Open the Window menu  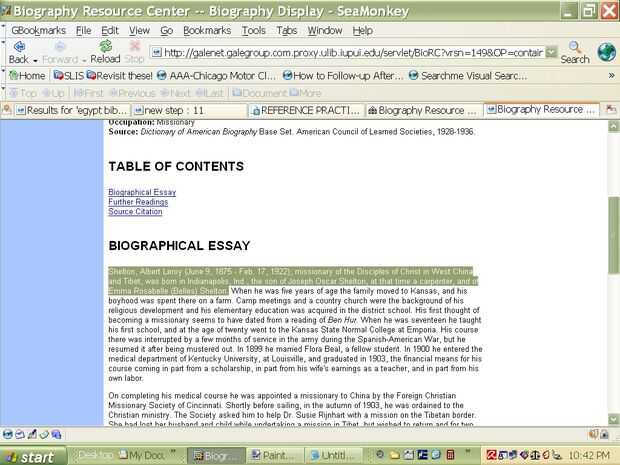[x=325, y=30]
